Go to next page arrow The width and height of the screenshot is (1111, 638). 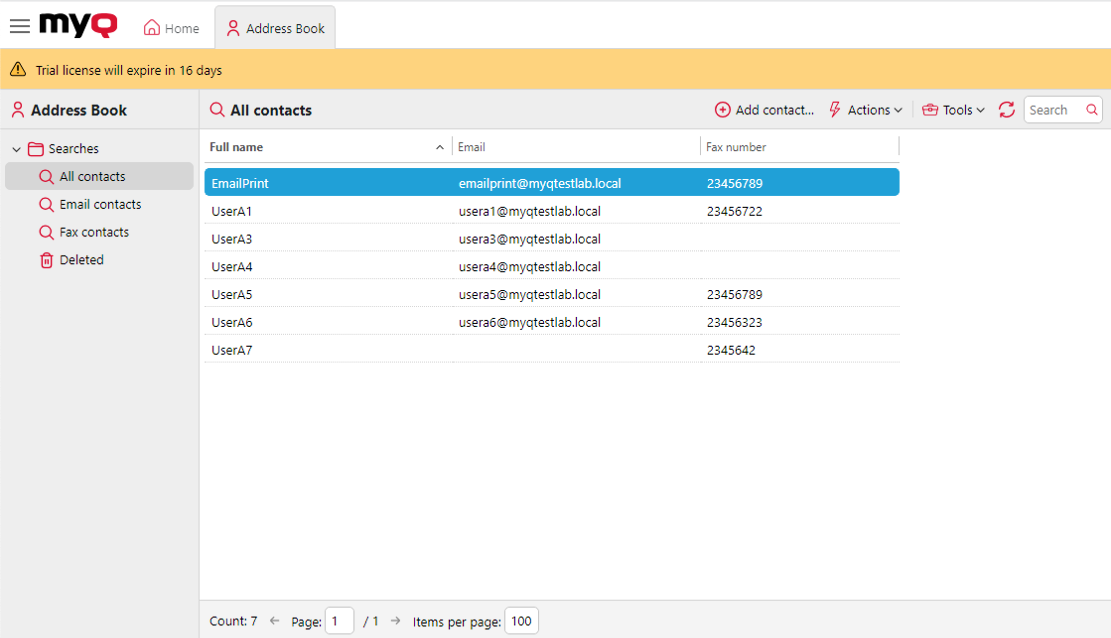click(396, 621)
